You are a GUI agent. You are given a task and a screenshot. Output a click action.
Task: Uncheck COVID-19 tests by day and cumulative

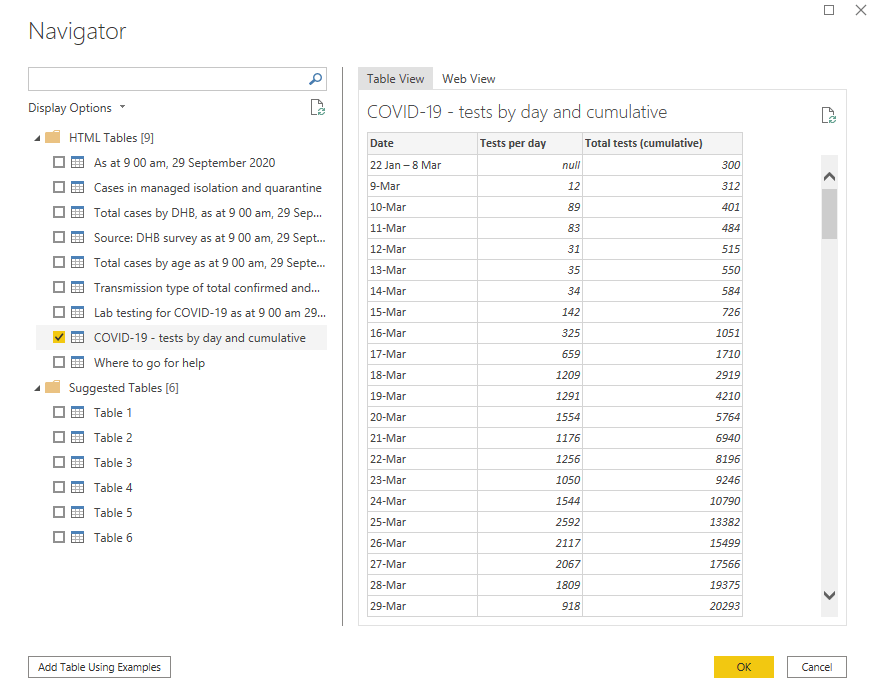[59, 338]
